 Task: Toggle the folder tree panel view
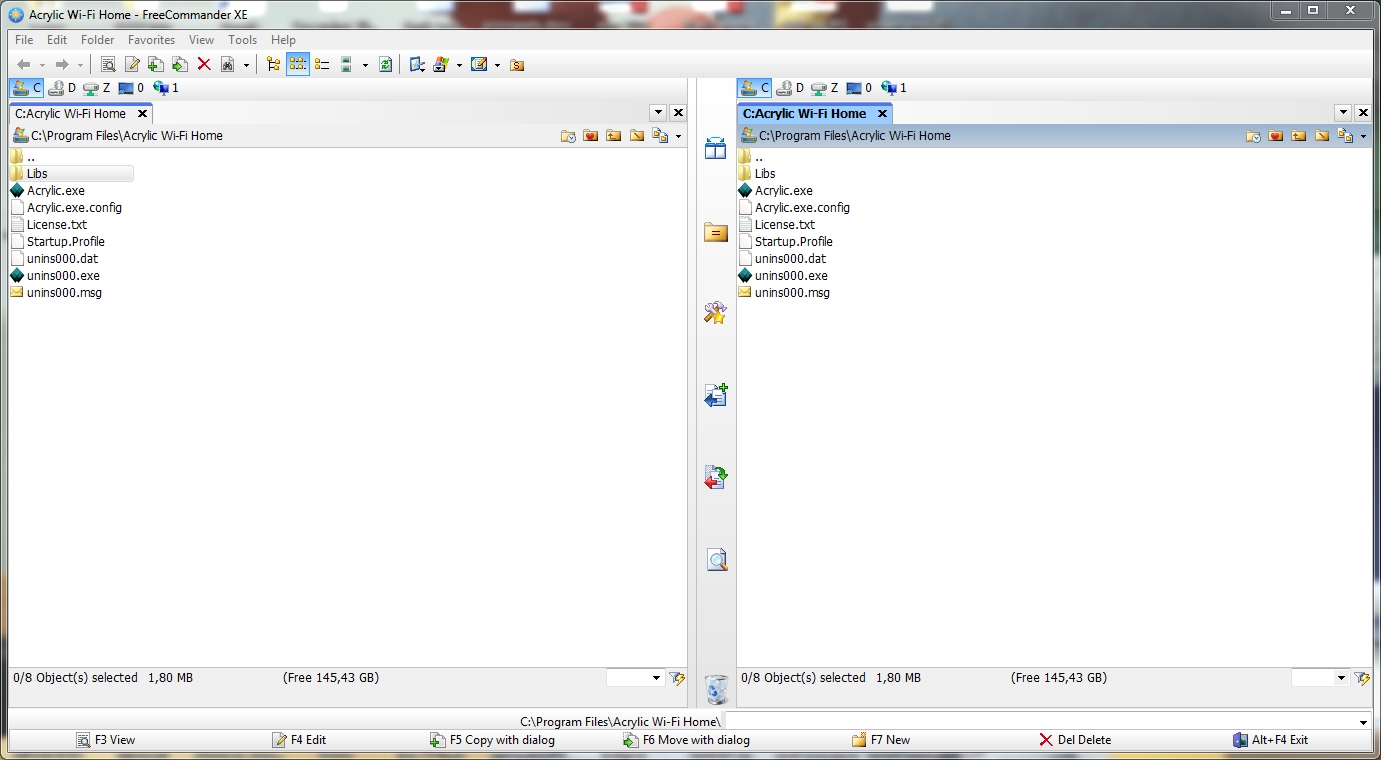point(274,63)
